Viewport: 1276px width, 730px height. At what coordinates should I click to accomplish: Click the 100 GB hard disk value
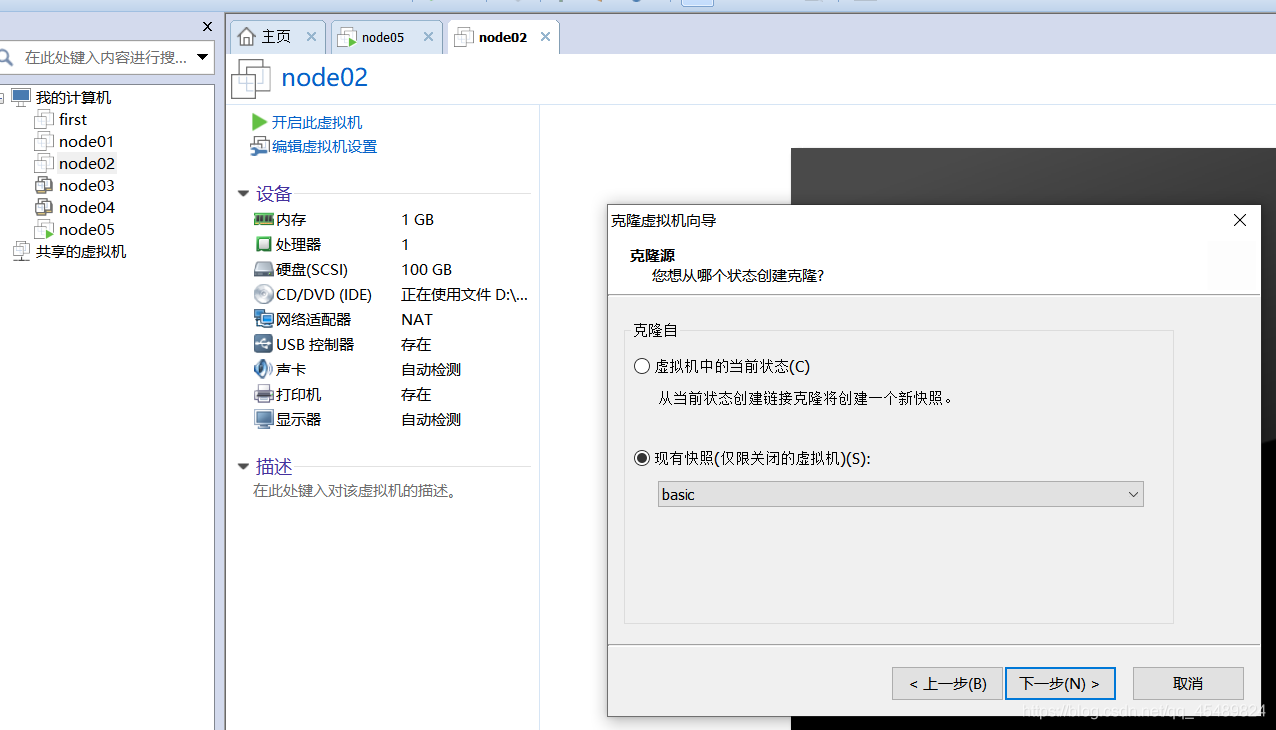(426, 269)
